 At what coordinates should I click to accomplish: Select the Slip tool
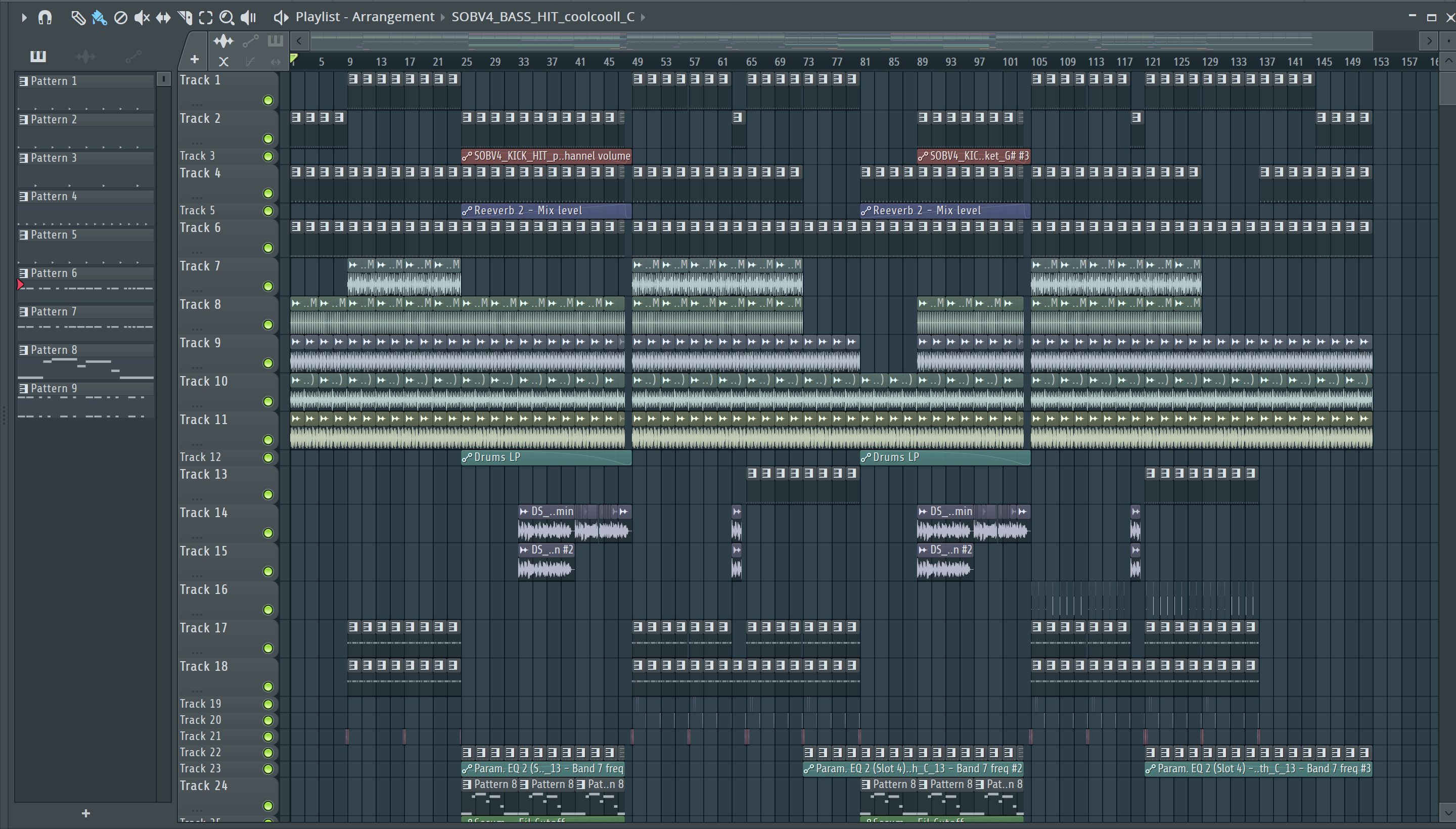[x=163, y=18]
